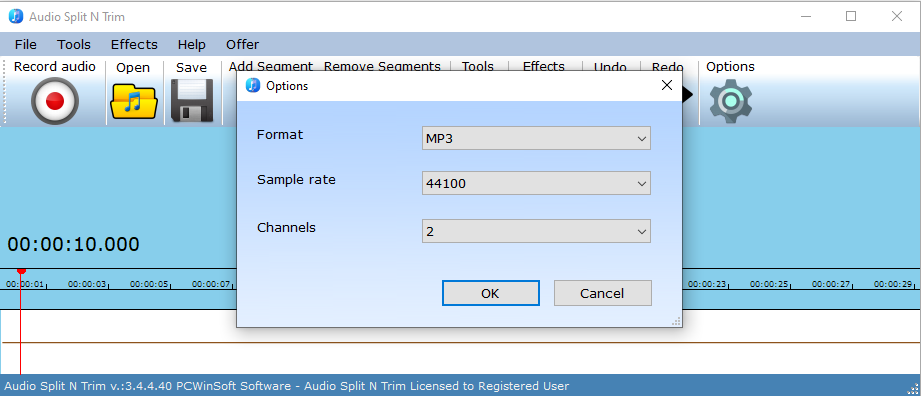Viewport: 921px width, 396px height.
Task: Expand the Channels dropdown
Action: tap(536, 231)
